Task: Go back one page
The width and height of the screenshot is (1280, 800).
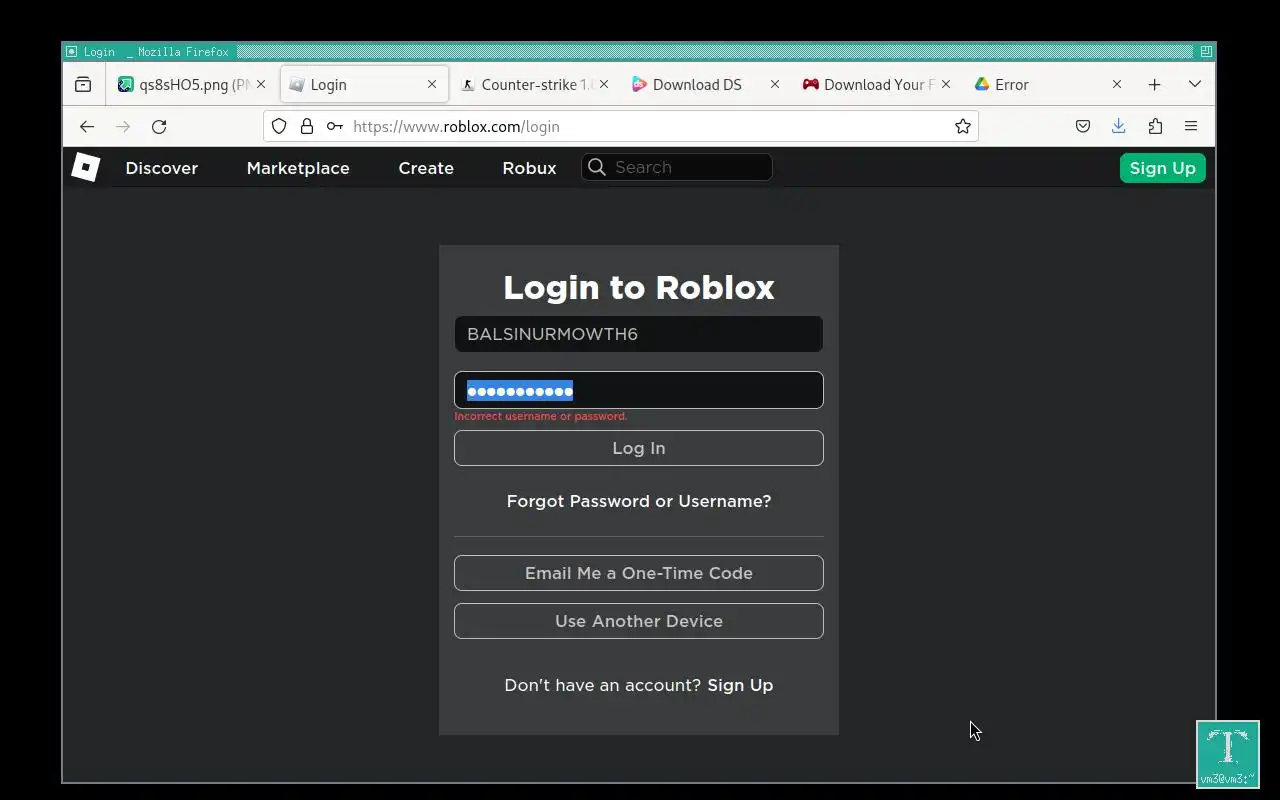Action: (87, 126)
